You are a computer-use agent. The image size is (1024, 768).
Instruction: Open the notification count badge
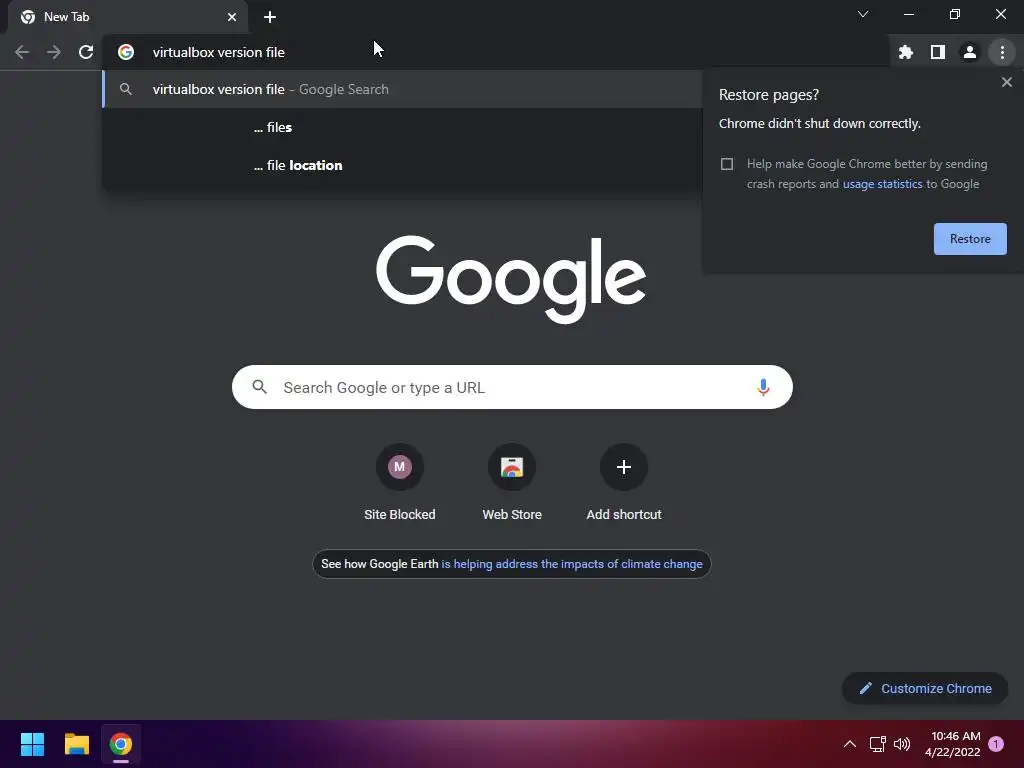point(996,744)
